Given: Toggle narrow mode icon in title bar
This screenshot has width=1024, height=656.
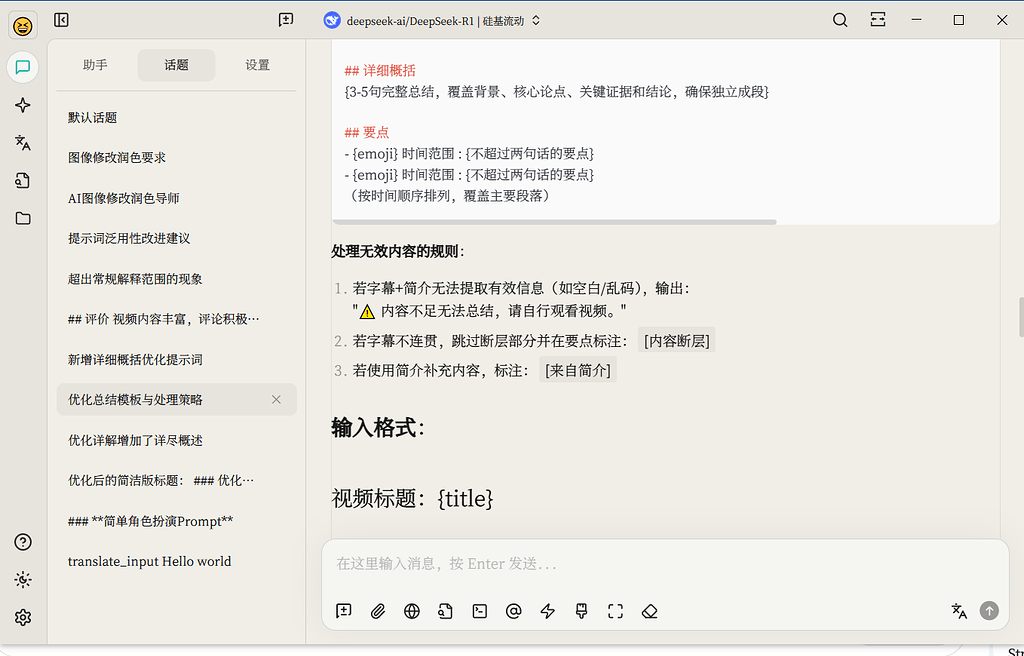Looking at the screenshot, I should [x=878, y=20].
